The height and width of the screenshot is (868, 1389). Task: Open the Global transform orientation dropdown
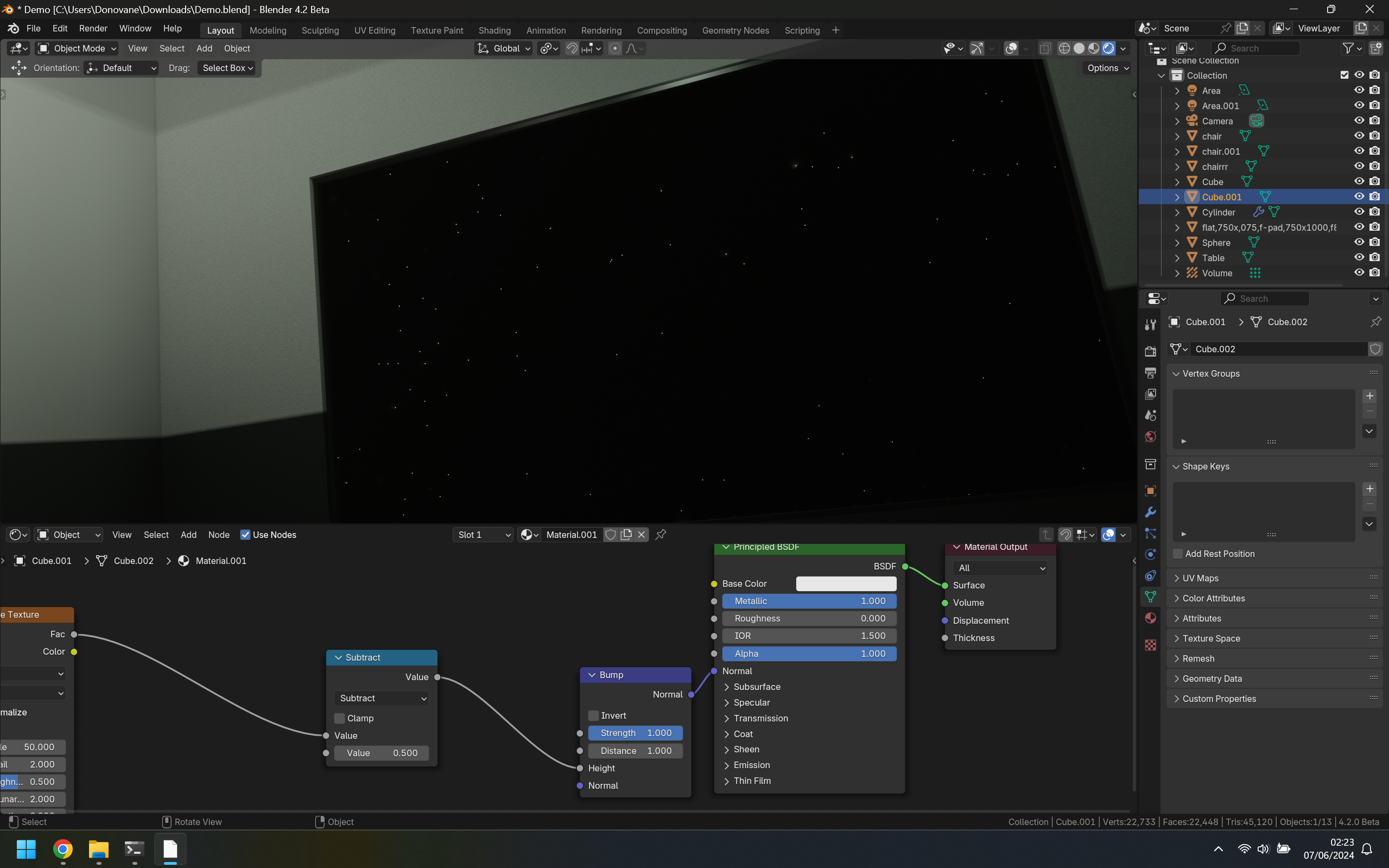504,48
